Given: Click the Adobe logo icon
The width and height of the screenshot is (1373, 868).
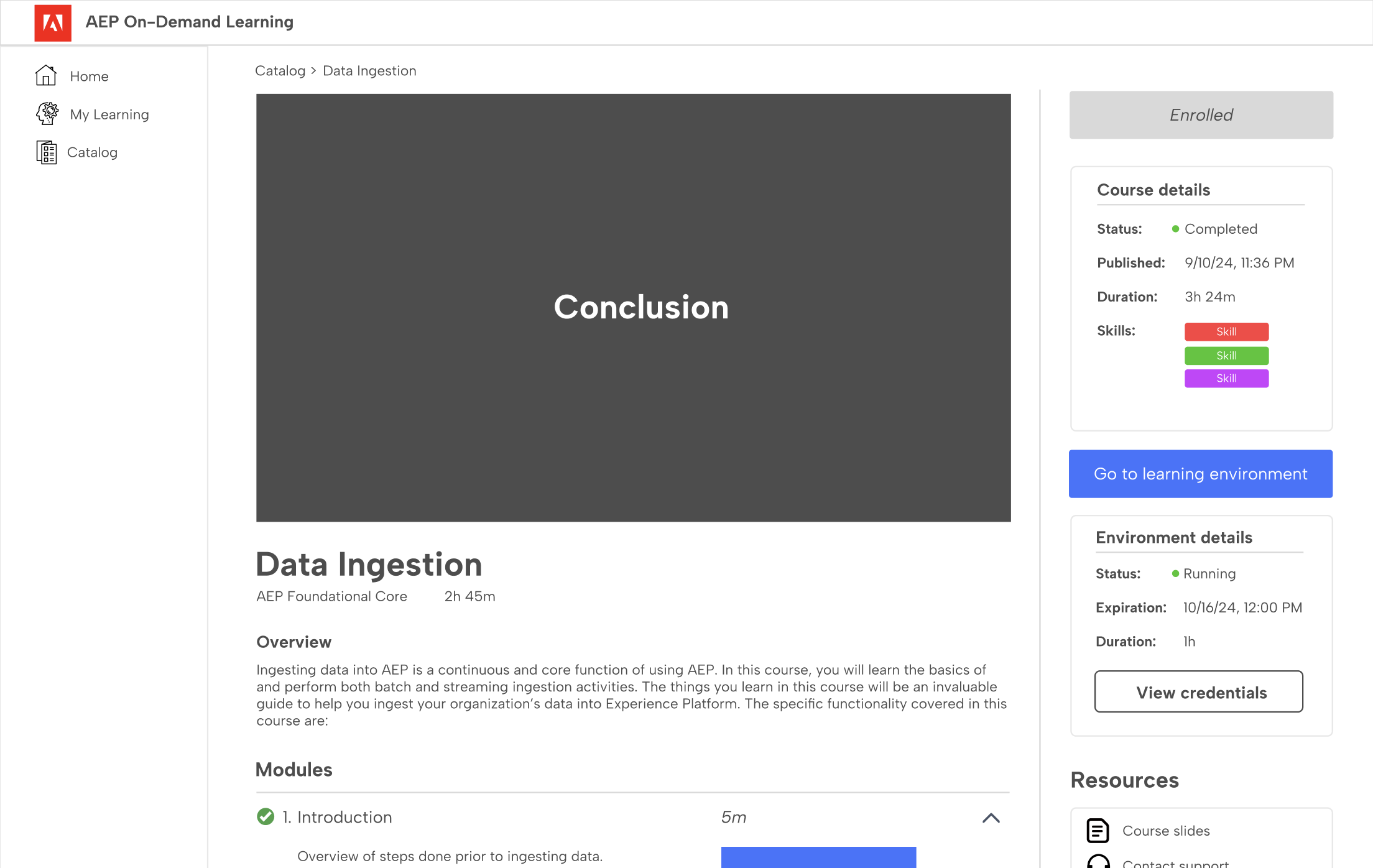Looking at the screenshot, I should (53, 23).
